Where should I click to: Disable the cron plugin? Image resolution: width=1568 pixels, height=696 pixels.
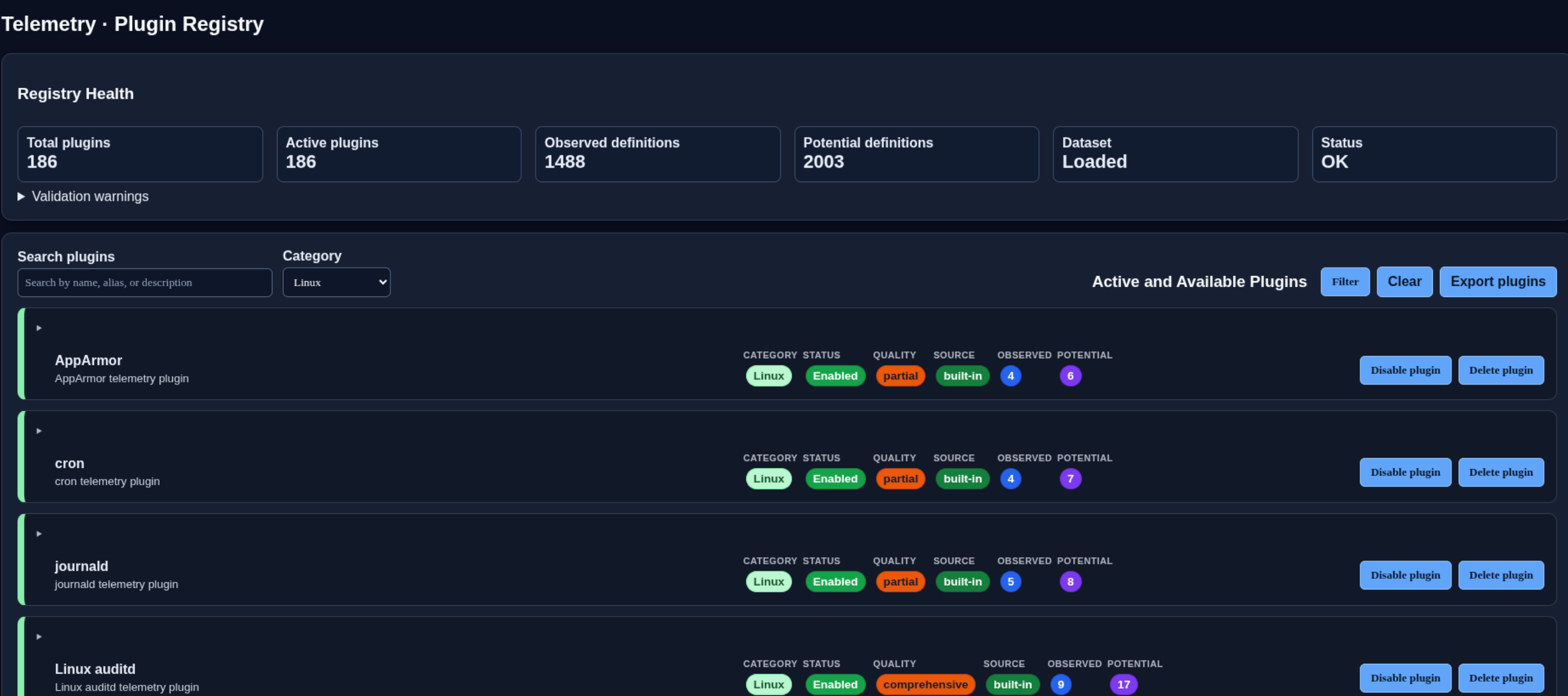pos(1405,472)
